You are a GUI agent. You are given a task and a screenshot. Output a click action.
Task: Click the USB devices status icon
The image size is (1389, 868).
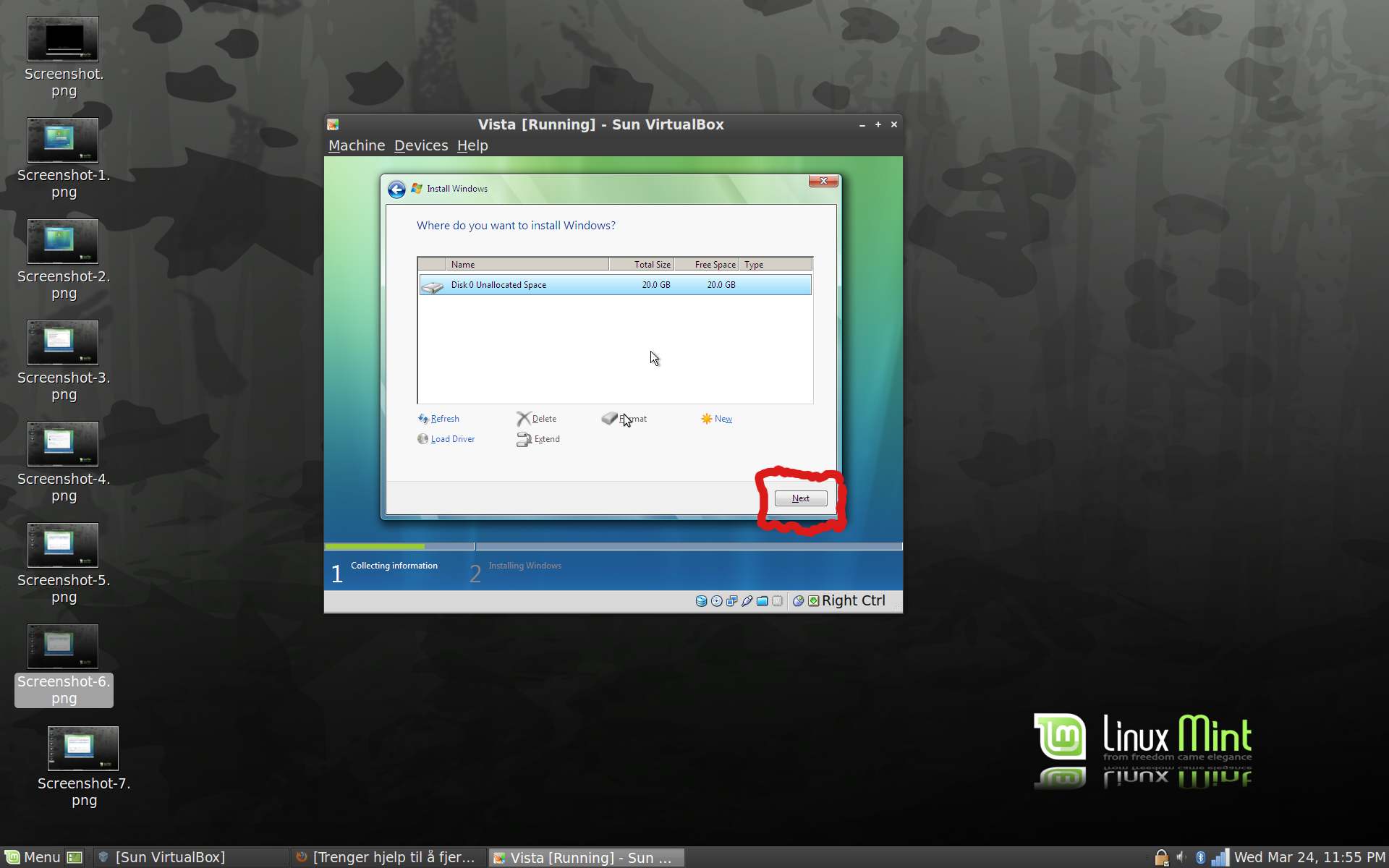tap(747, 601)
